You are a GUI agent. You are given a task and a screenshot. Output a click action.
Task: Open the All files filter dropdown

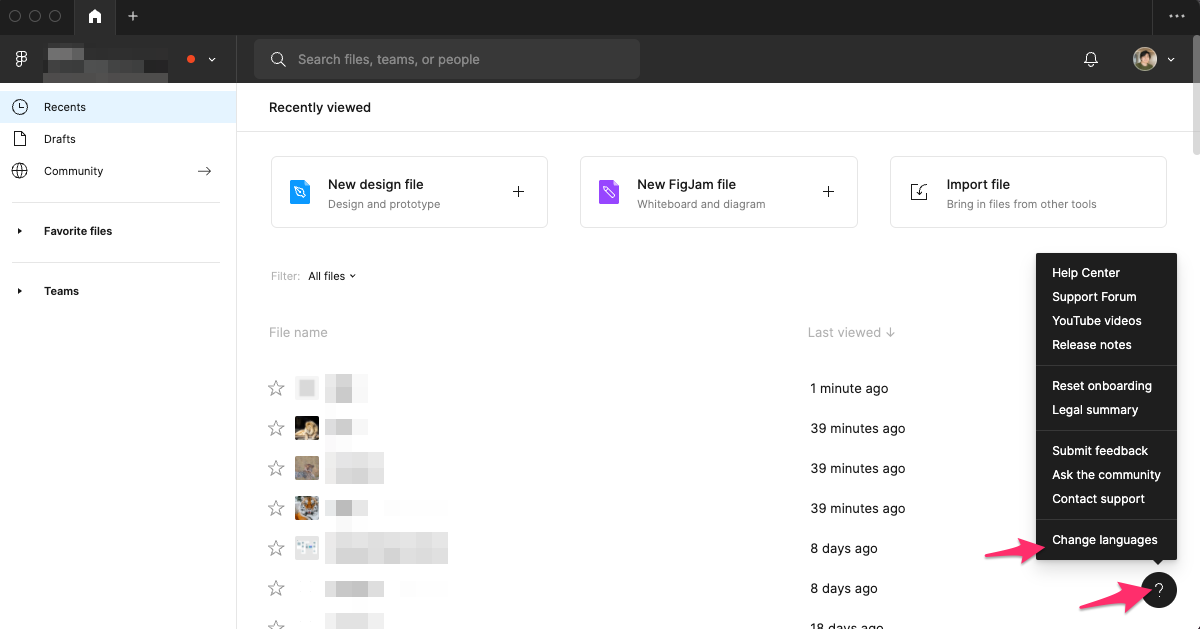coord(332,276)
